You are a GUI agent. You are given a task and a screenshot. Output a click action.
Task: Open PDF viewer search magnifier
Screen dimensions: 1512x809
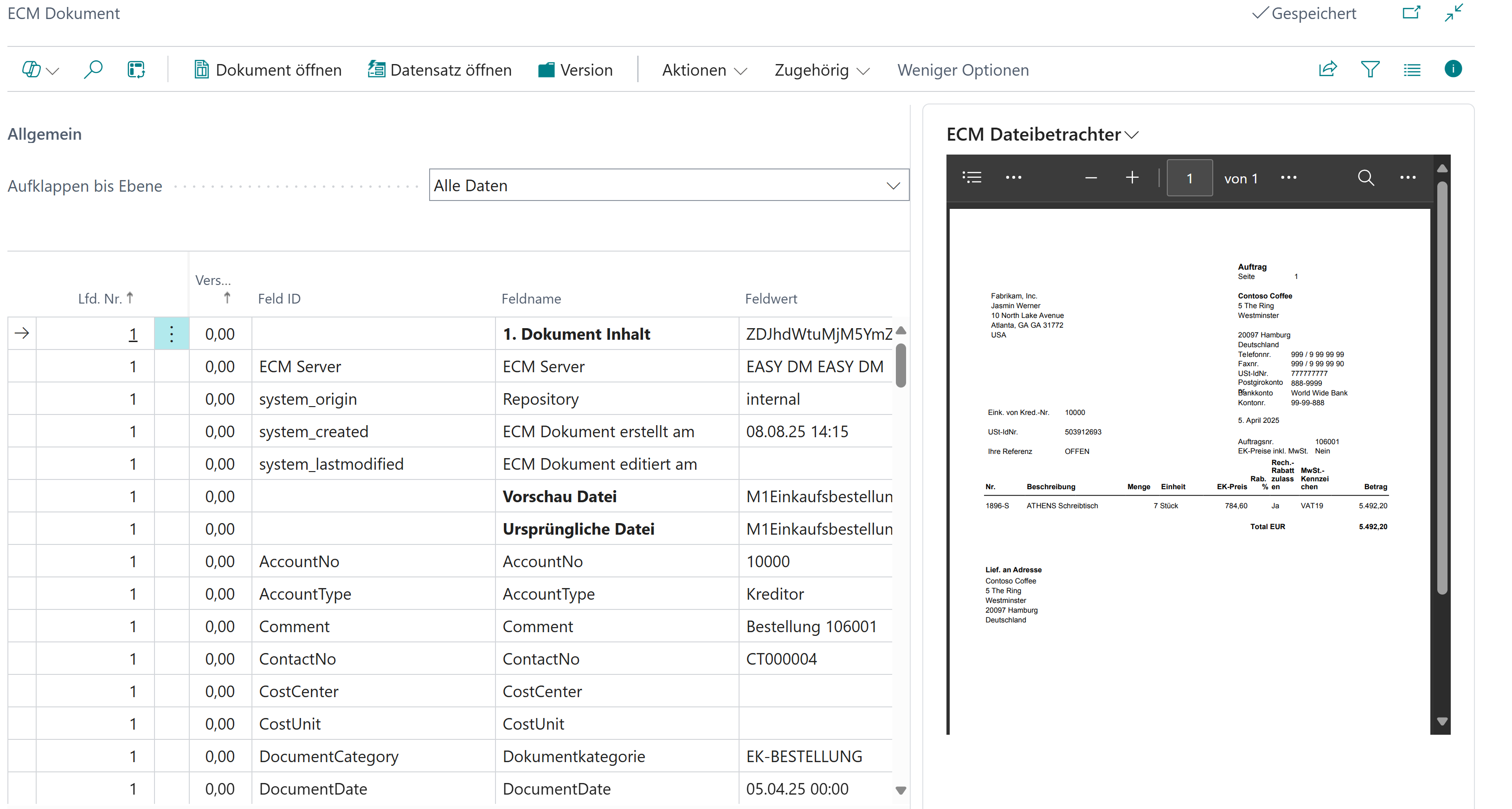(x=1366, y=178)
